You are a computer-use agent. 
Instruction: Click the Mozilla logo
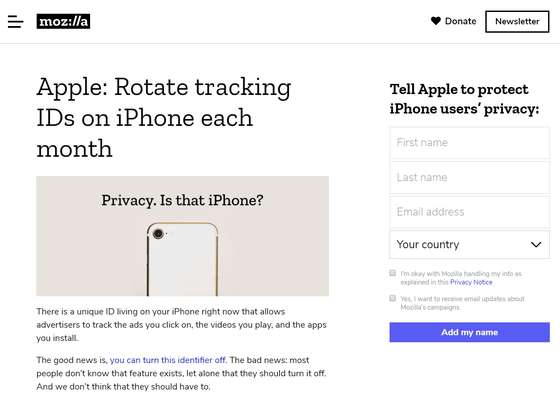click(63, 21)
